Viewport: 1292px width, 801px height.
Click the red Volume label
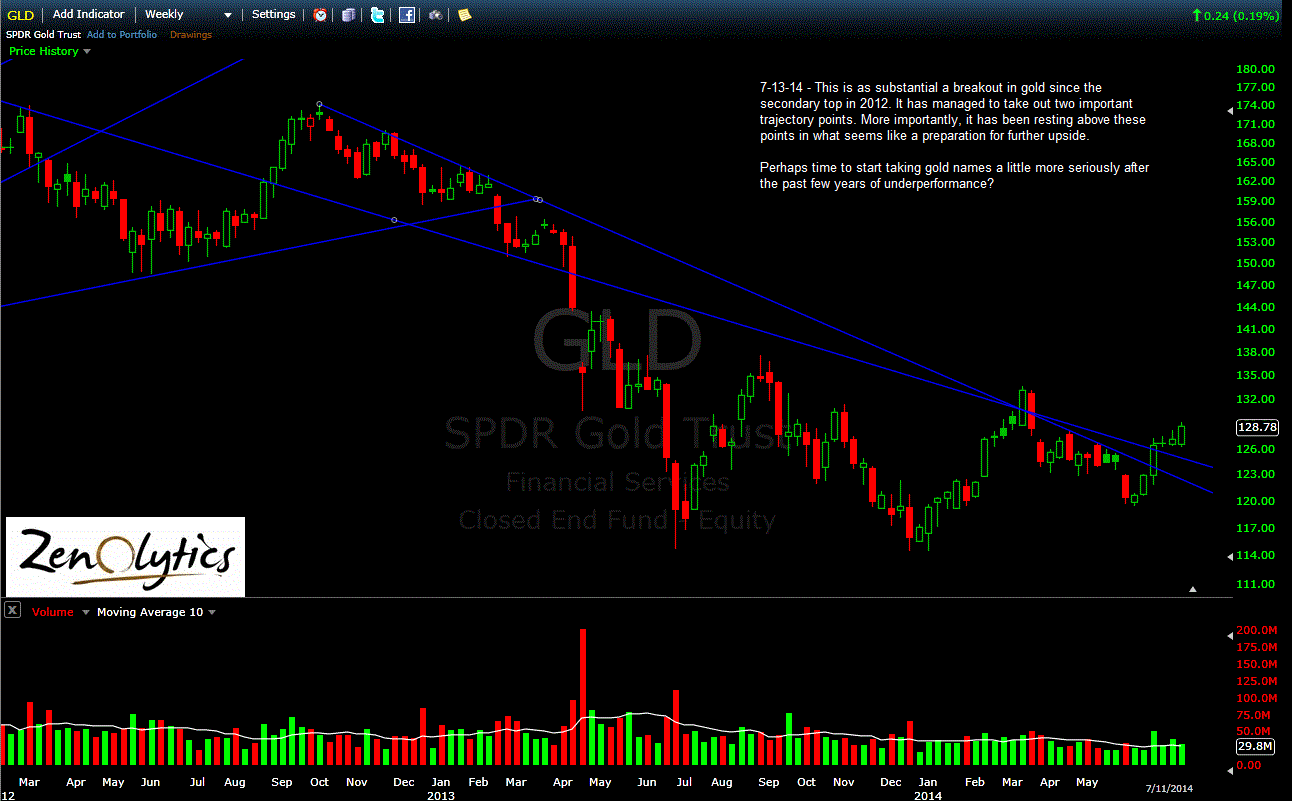[x=52, y=611]
